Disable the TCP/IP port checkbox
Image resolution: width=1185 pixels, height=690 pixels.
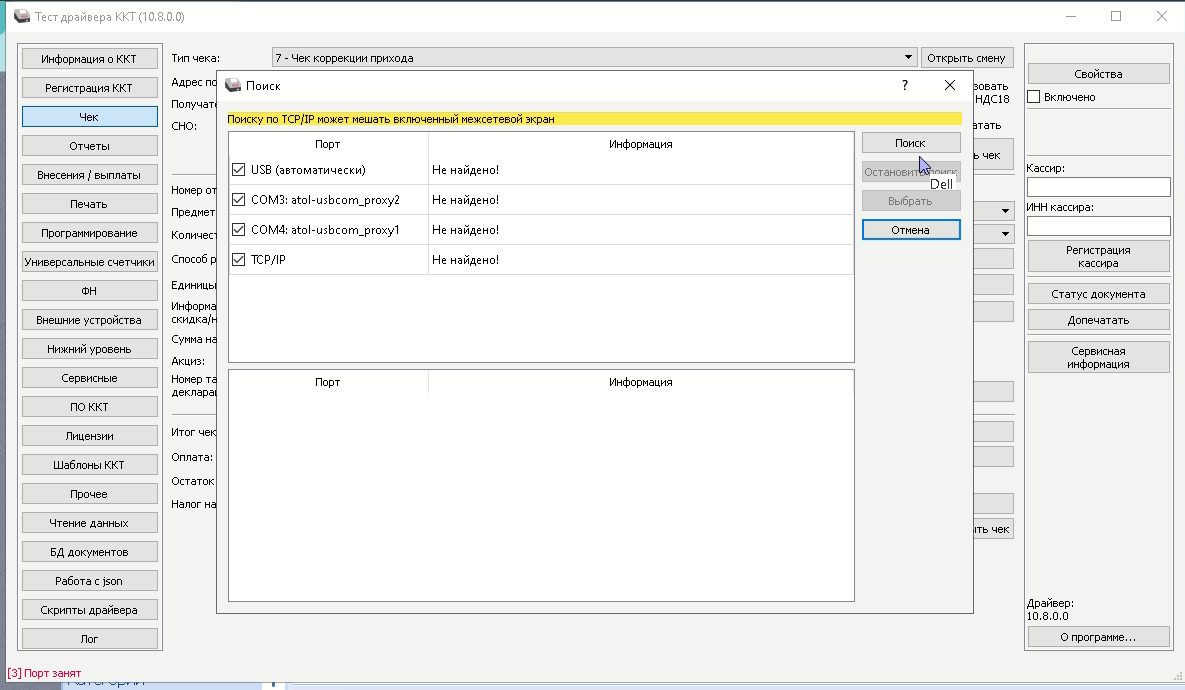(239, 260)
